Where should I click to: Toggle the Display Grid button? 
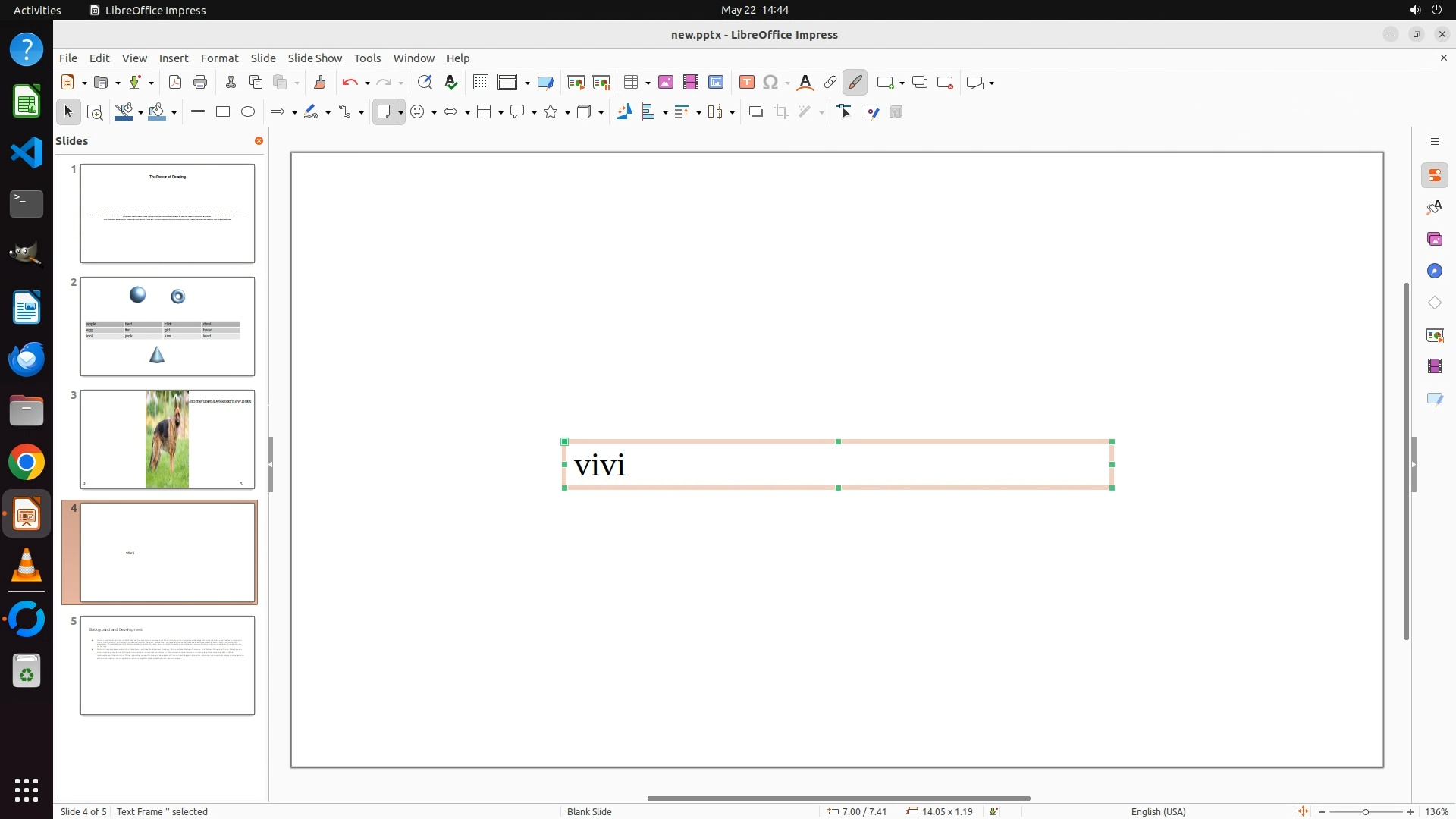tap(480, 83)
